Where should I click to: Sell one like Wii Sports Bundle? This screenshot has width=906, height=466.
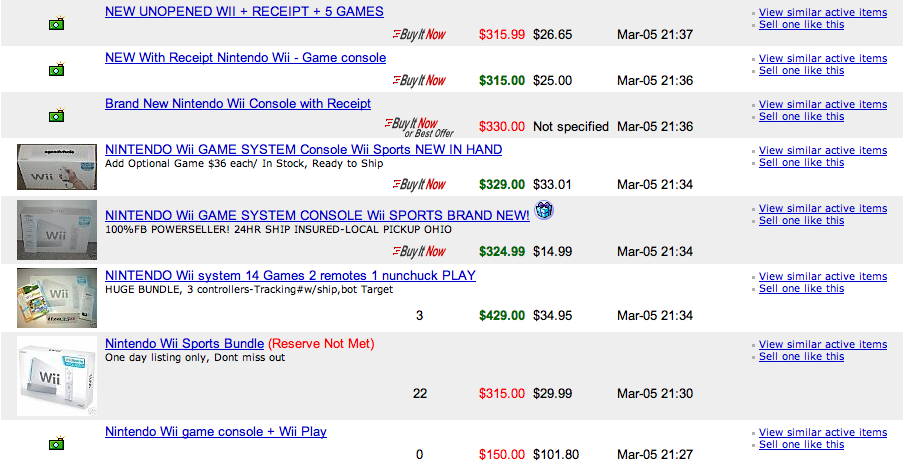coord(801,357)
